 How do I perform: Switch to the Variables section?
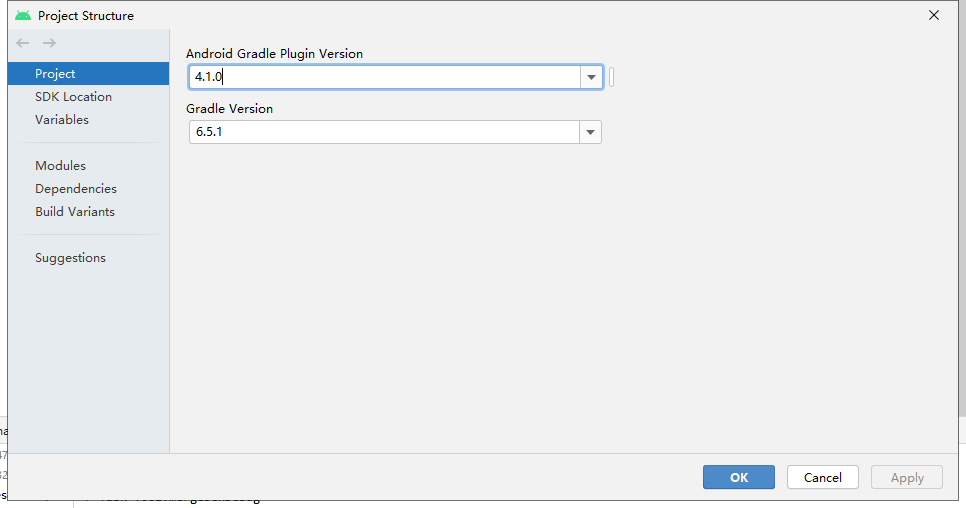[x=62, y=120]
